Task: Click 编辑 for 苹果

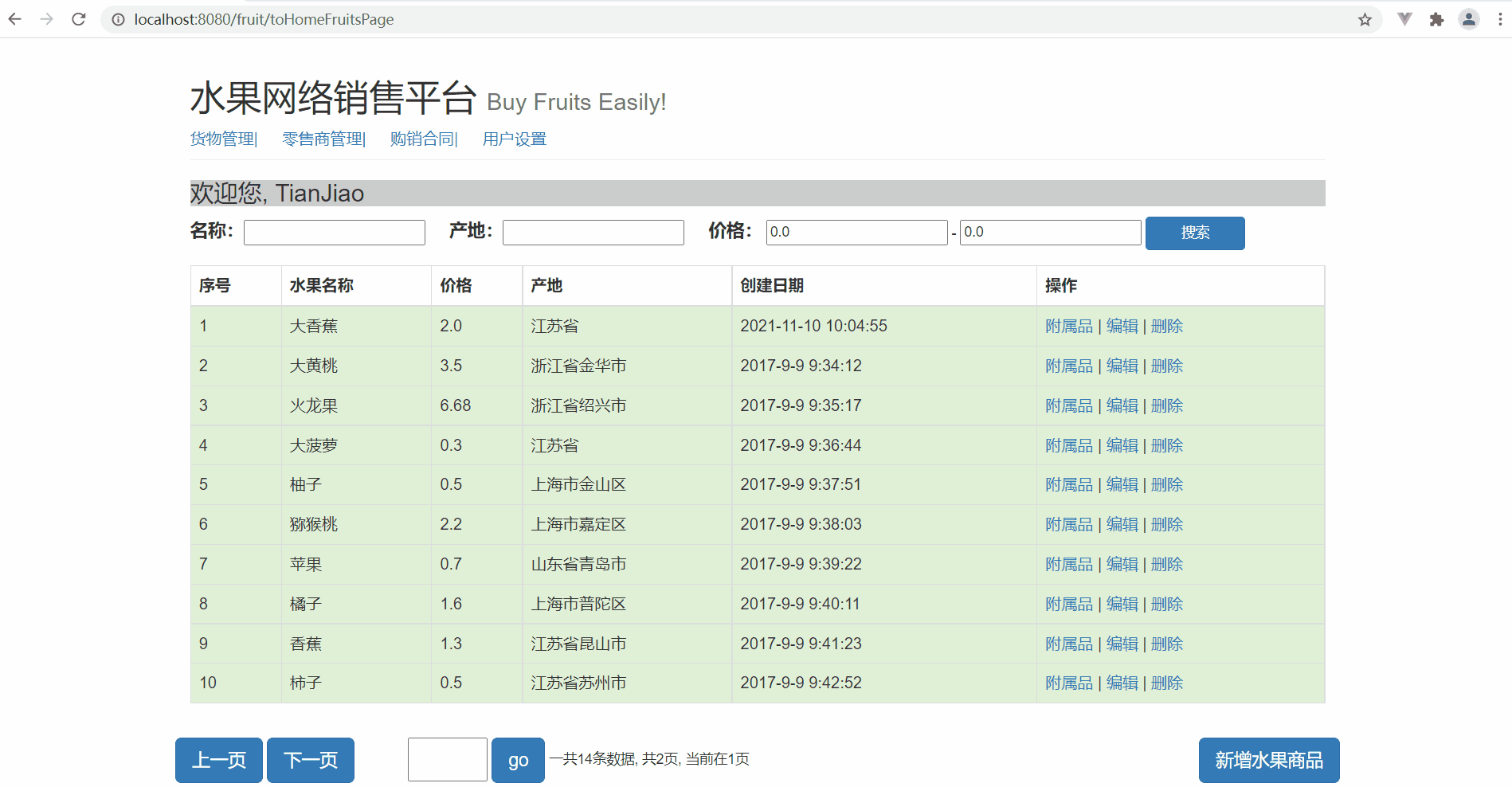Action: tap(1122, 564)
